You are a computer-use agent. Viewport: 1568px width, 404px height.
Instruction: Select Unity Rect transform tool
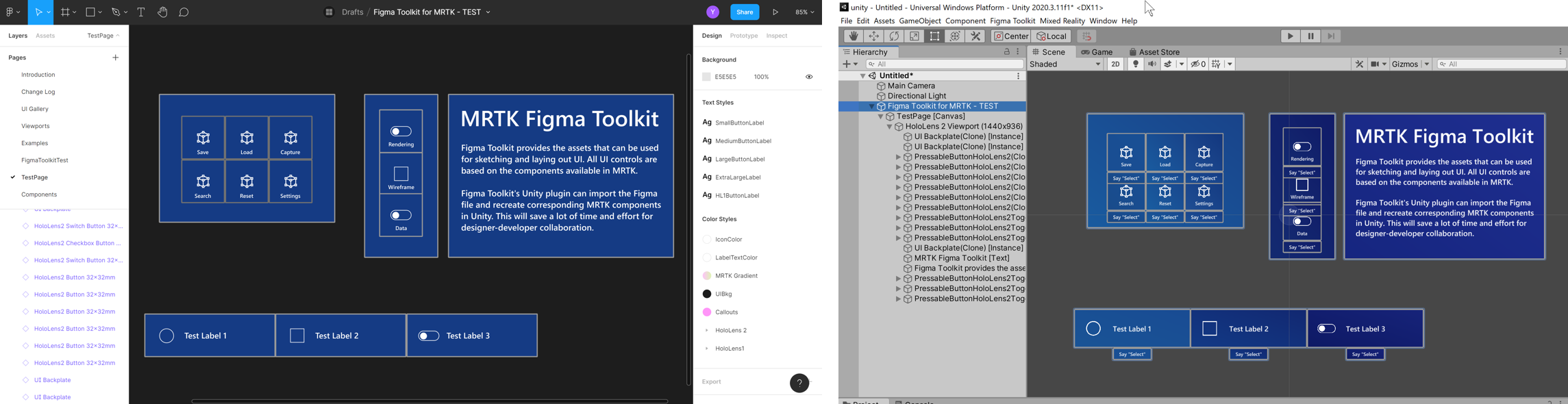[x=935, y=36]
